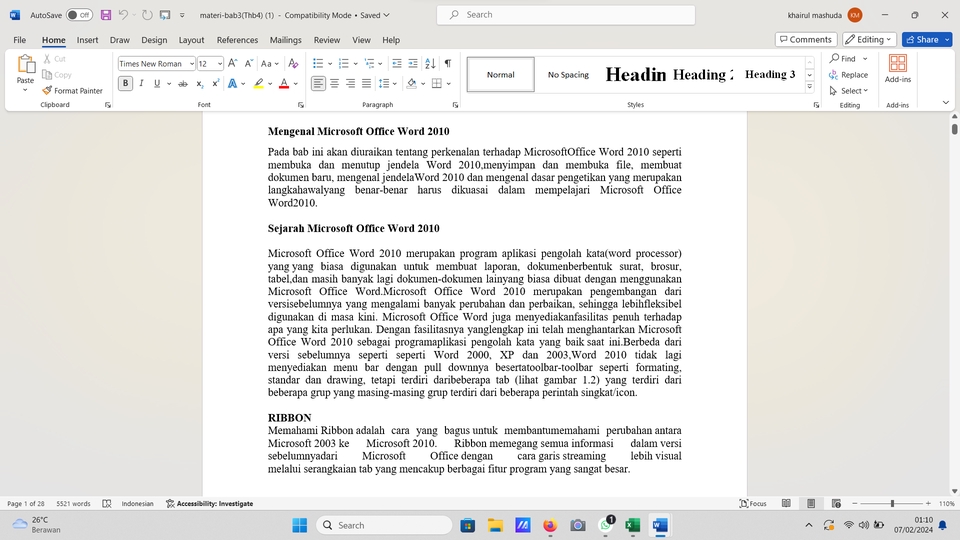Click Focus mode button
960x540 pixels.
pos(753,503)
